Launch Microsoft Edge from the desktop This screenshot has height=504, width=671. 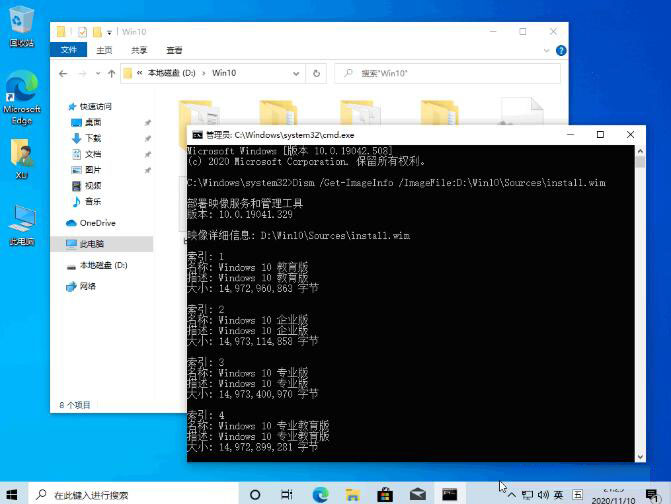pyautogui.click(x=22, y=97)
